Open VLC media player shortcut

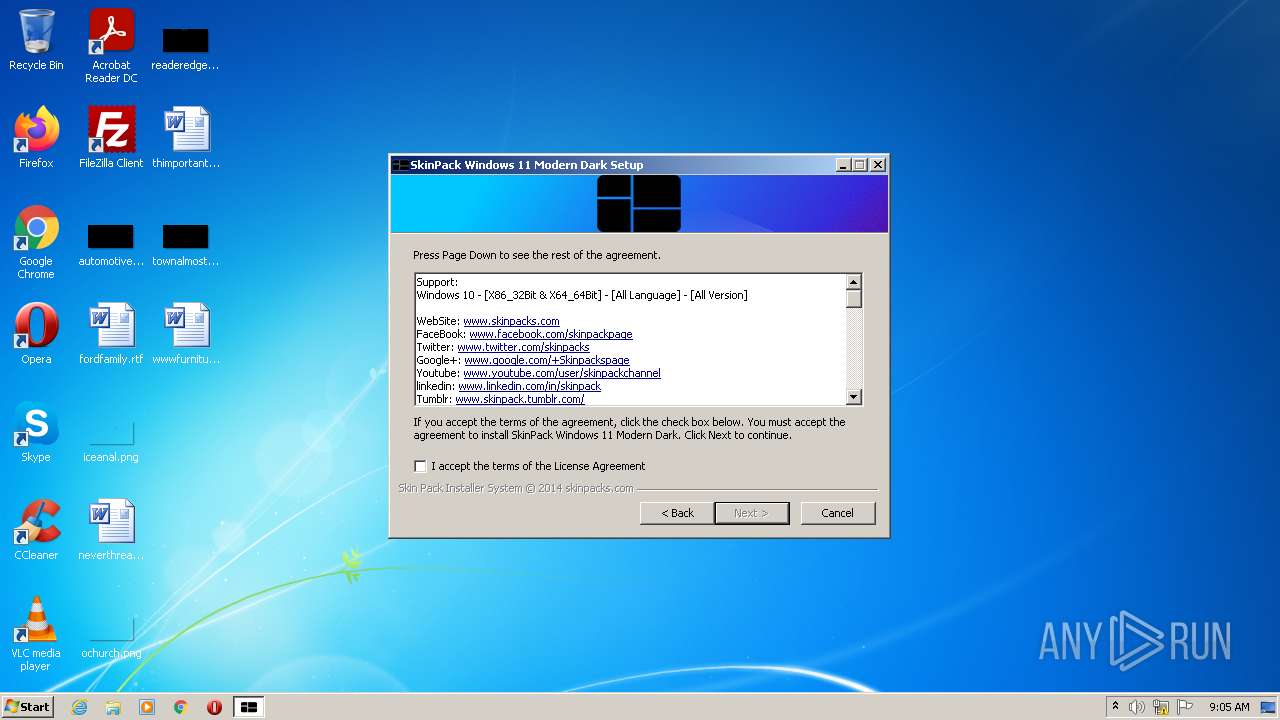coord(36,634)
